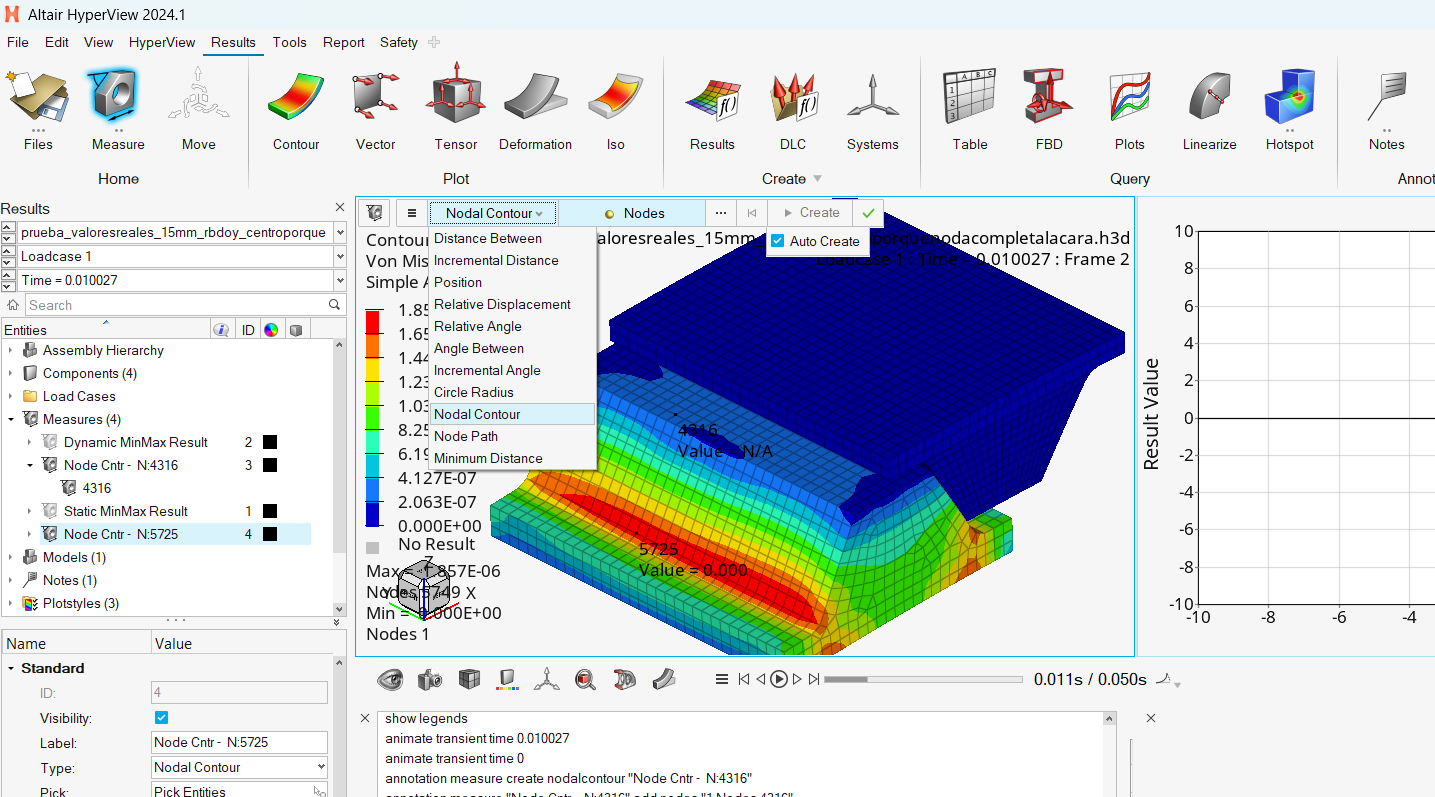Viewport: 1435px width, 797px height.
Task: Click the shaded color mode icon
Action: [507, 679]
